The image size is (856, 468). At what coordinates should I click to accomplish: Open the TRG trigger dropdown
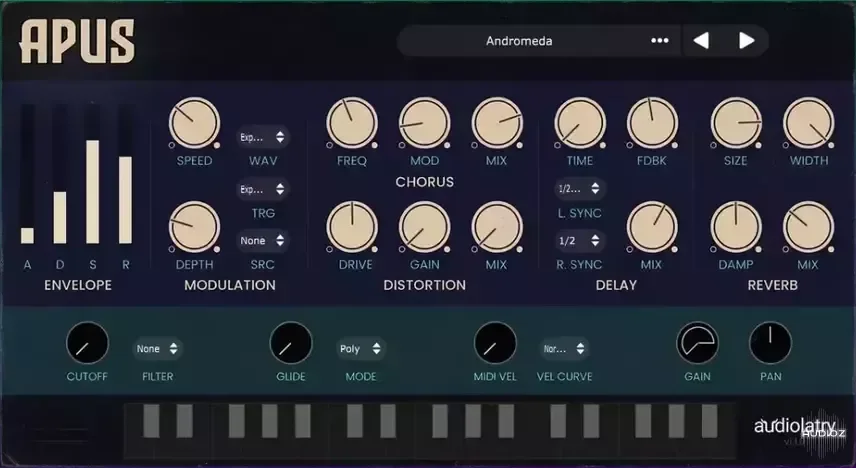point(263,189)
